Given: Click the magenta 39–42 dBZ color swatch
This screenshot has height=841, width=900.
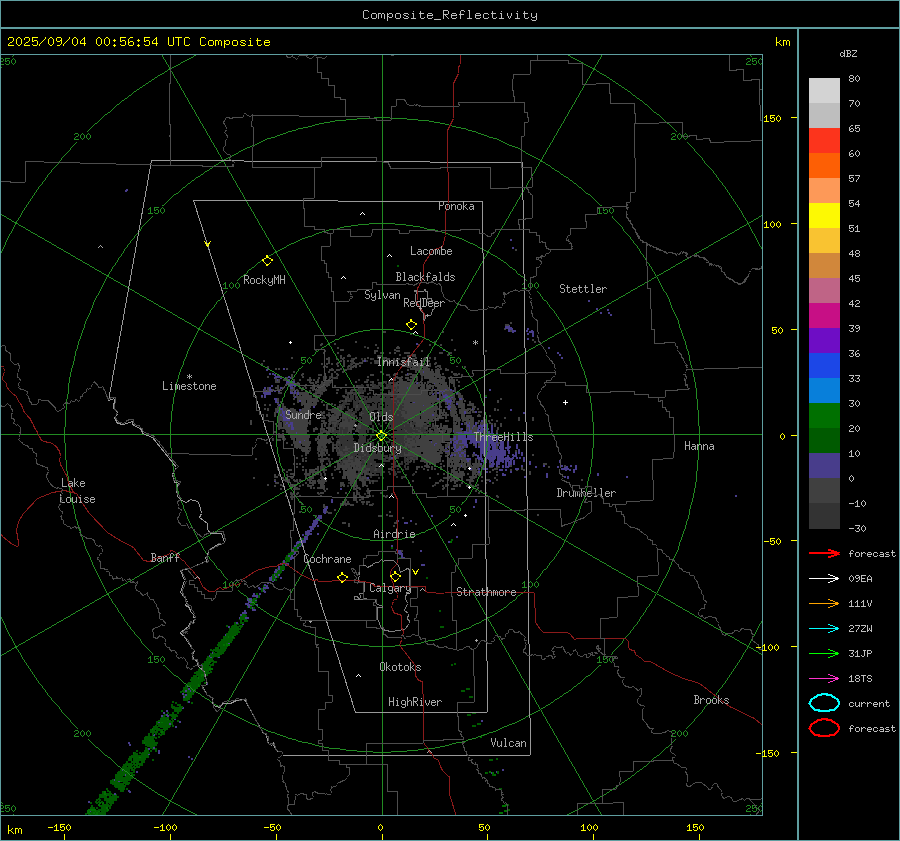Looking at the screenshot, I should coord(824,316).
